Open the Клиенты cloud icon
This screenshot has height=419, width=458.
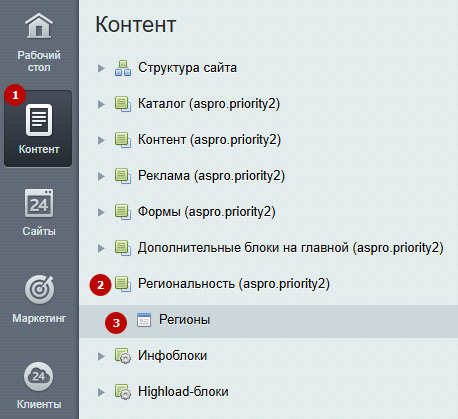click(x=39, y=376)
